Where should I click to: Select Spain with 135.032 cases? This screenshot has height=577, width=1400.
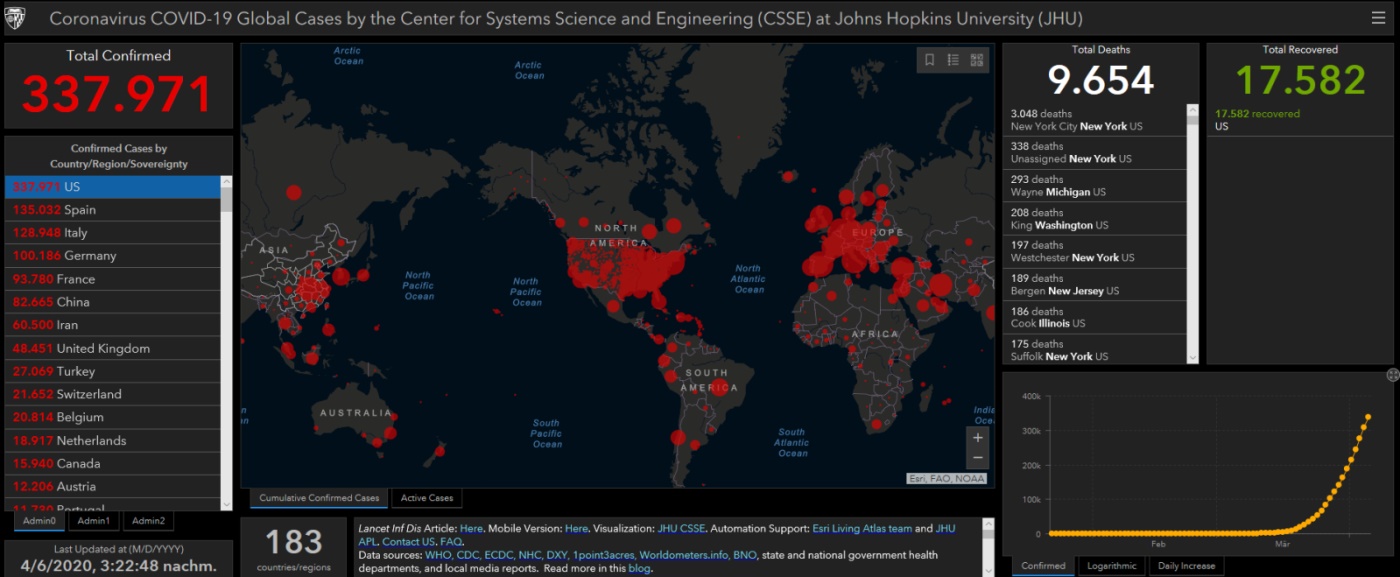click(112, 210)
